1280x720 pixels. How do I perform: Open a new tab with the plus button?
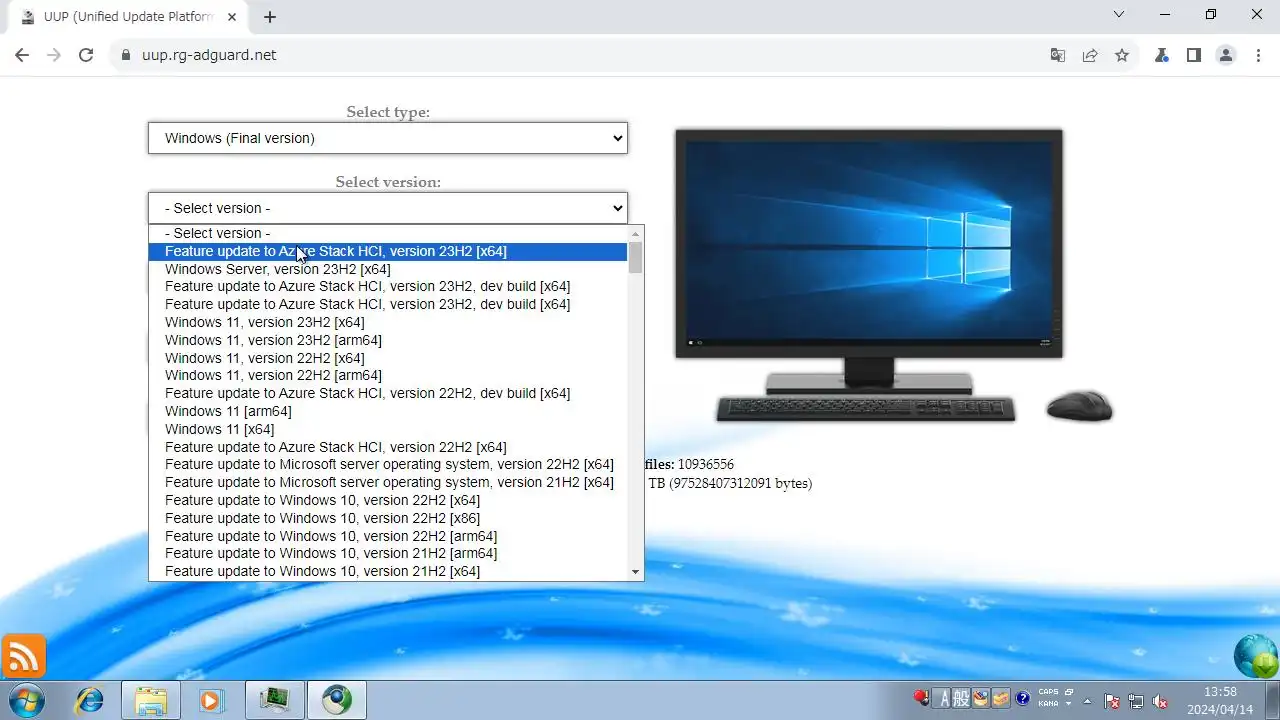tap(270, 17)
